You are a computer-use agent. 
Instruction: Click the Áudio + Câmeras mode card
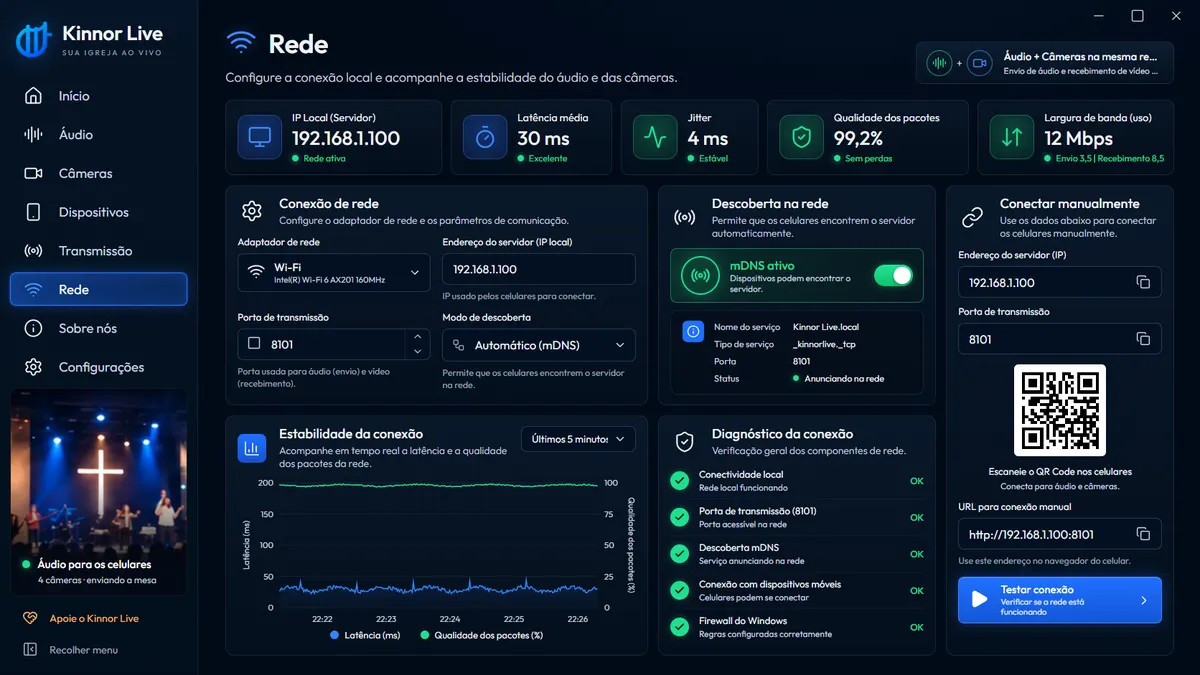[x=1044, y=63]
